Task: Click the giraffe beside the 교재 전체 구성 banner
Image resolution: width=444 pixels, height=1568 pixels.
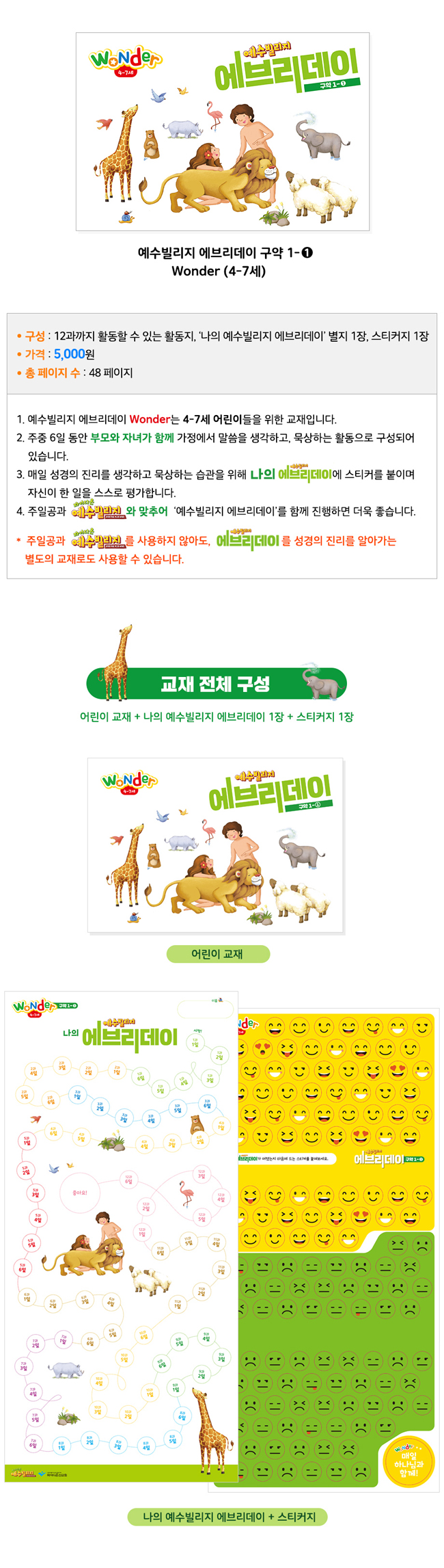Action: (x=115, y=661)
